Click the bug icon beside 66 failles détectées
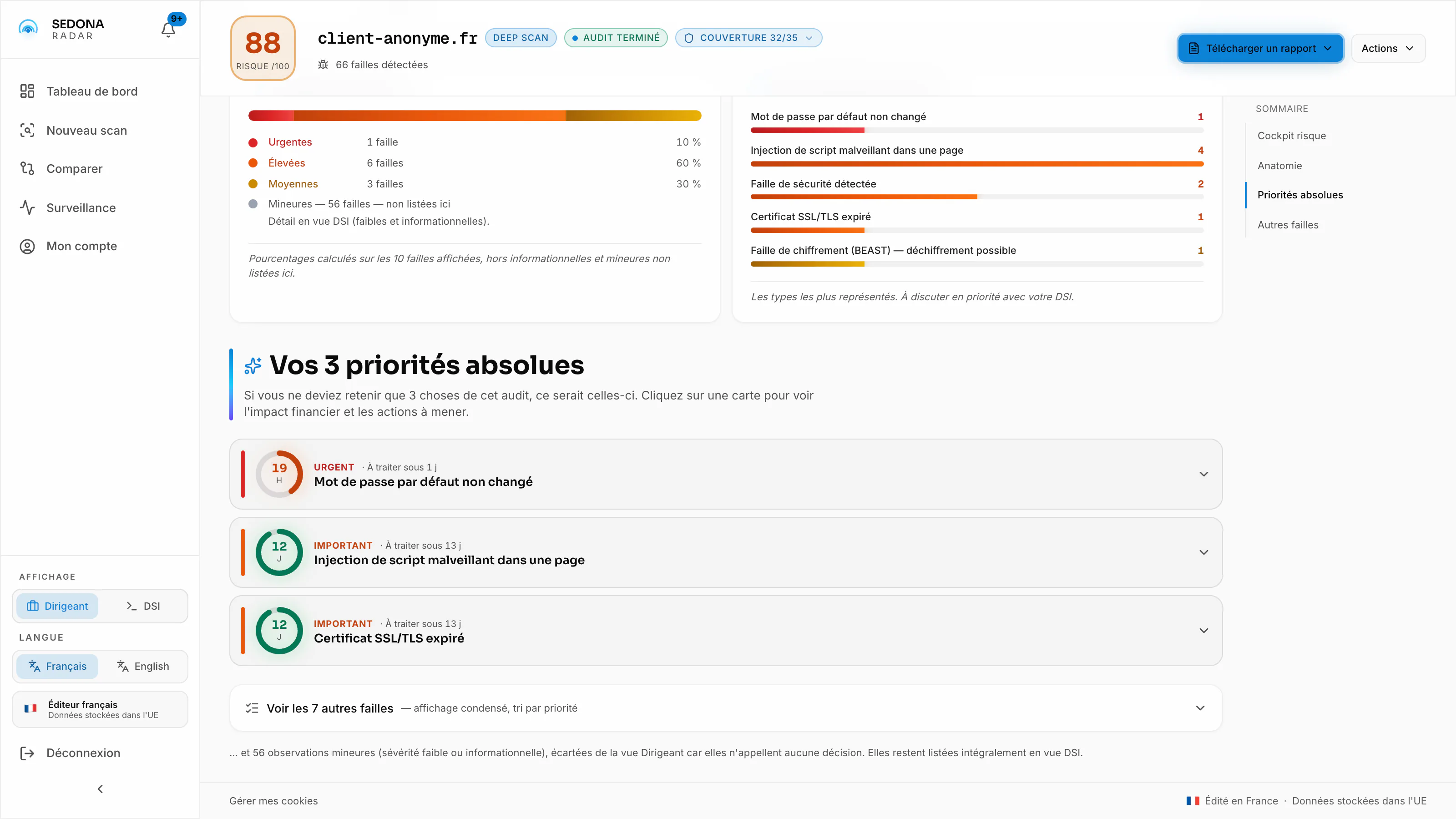The width and height of the screenshot is (1456, 819). pyautogui.click(x=323, y=65)
